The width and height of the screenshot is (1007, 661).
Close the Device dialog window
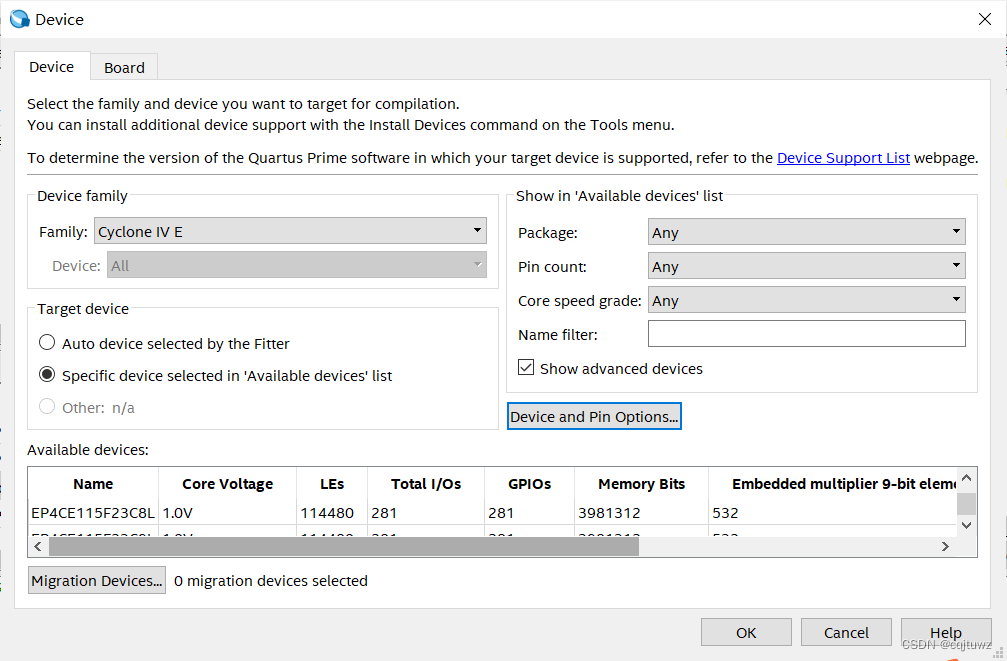pos(984,19)
